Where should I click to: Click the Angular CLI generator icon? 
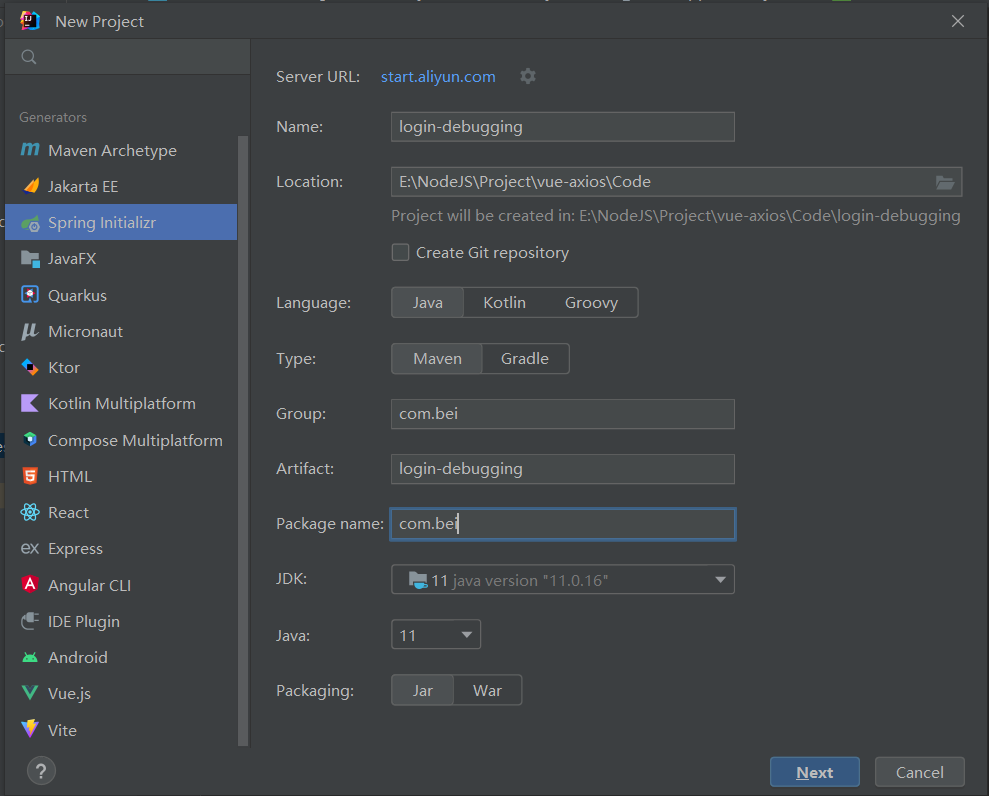pos(30,585)
